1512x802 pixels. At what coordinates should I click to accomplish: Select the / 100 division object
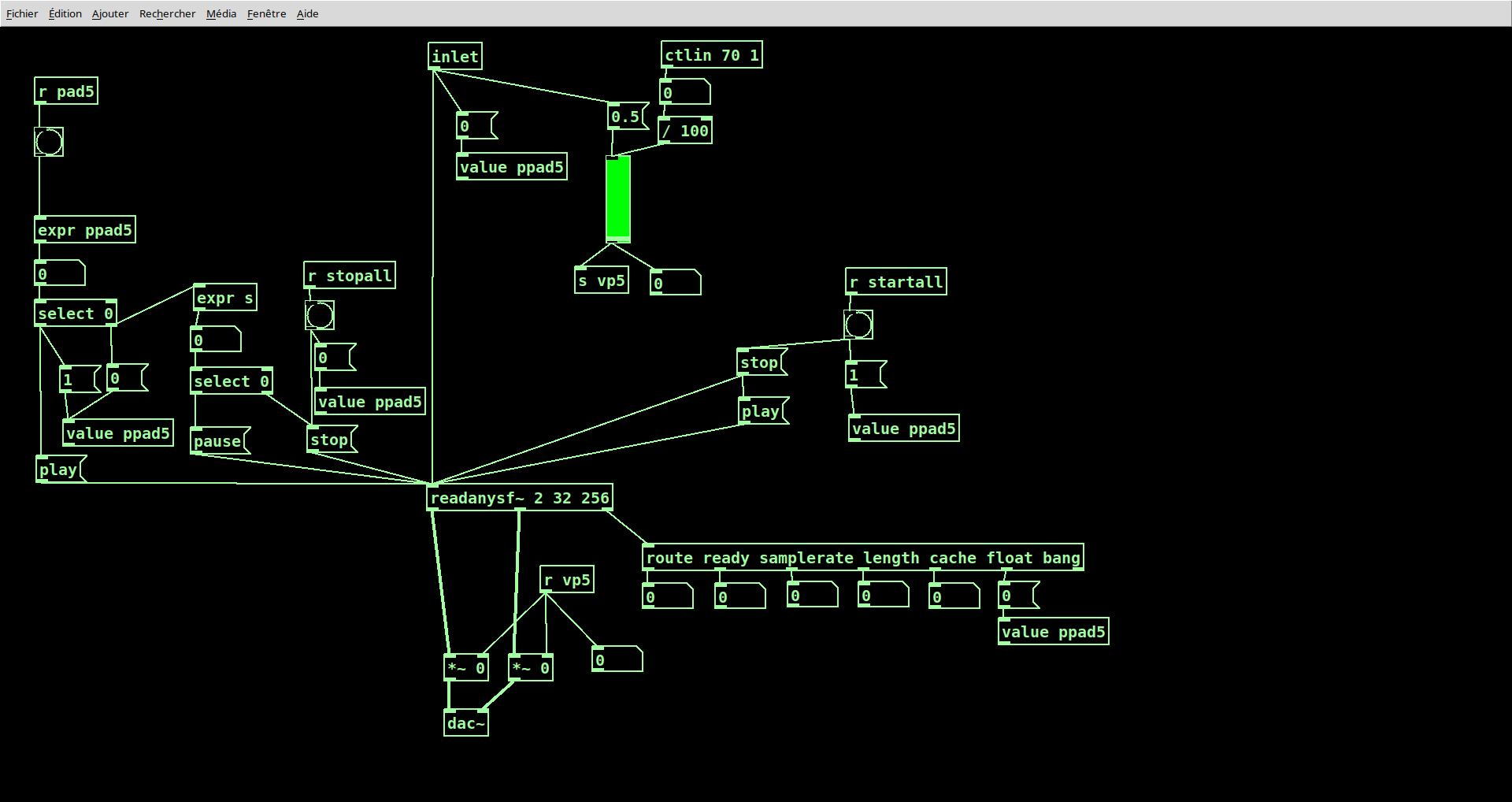[x=685, y=131]
